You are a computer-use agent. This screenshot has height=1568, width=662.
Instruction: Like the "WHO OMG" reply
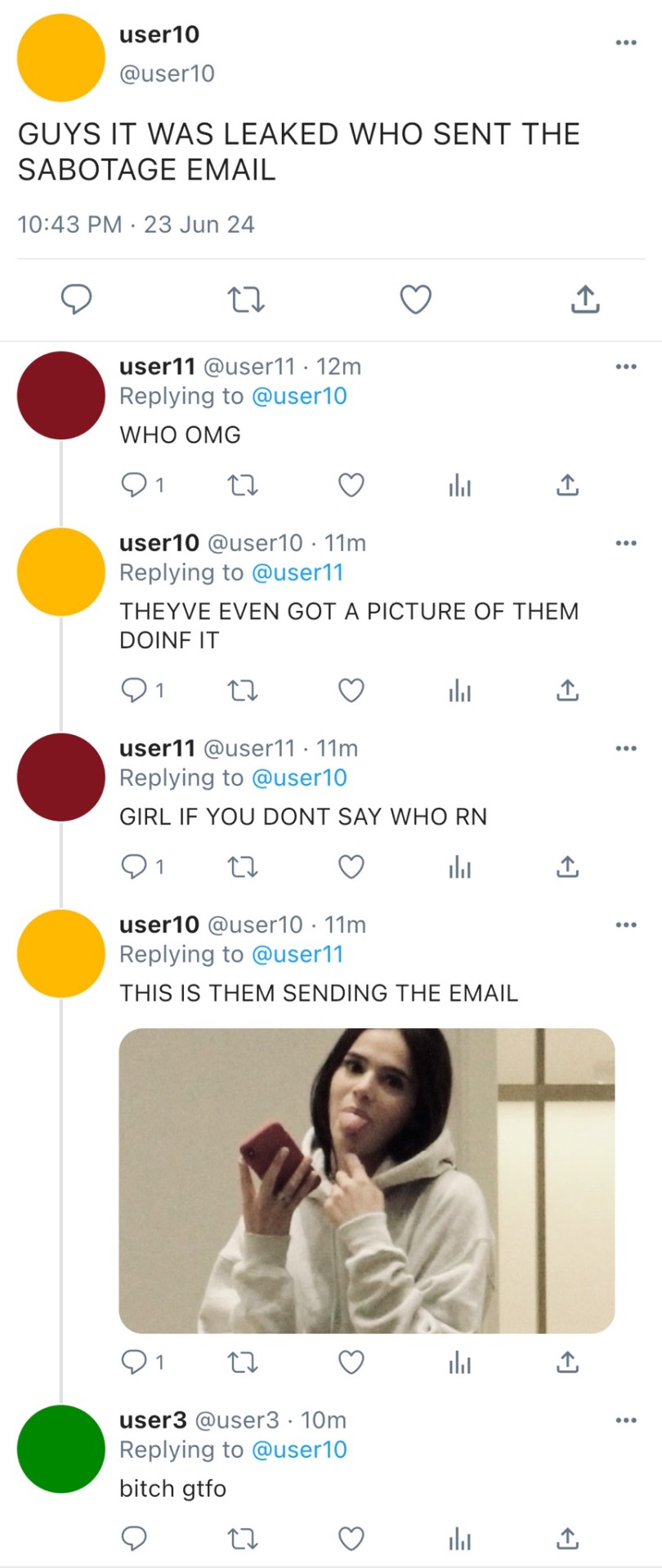[351, 486]
